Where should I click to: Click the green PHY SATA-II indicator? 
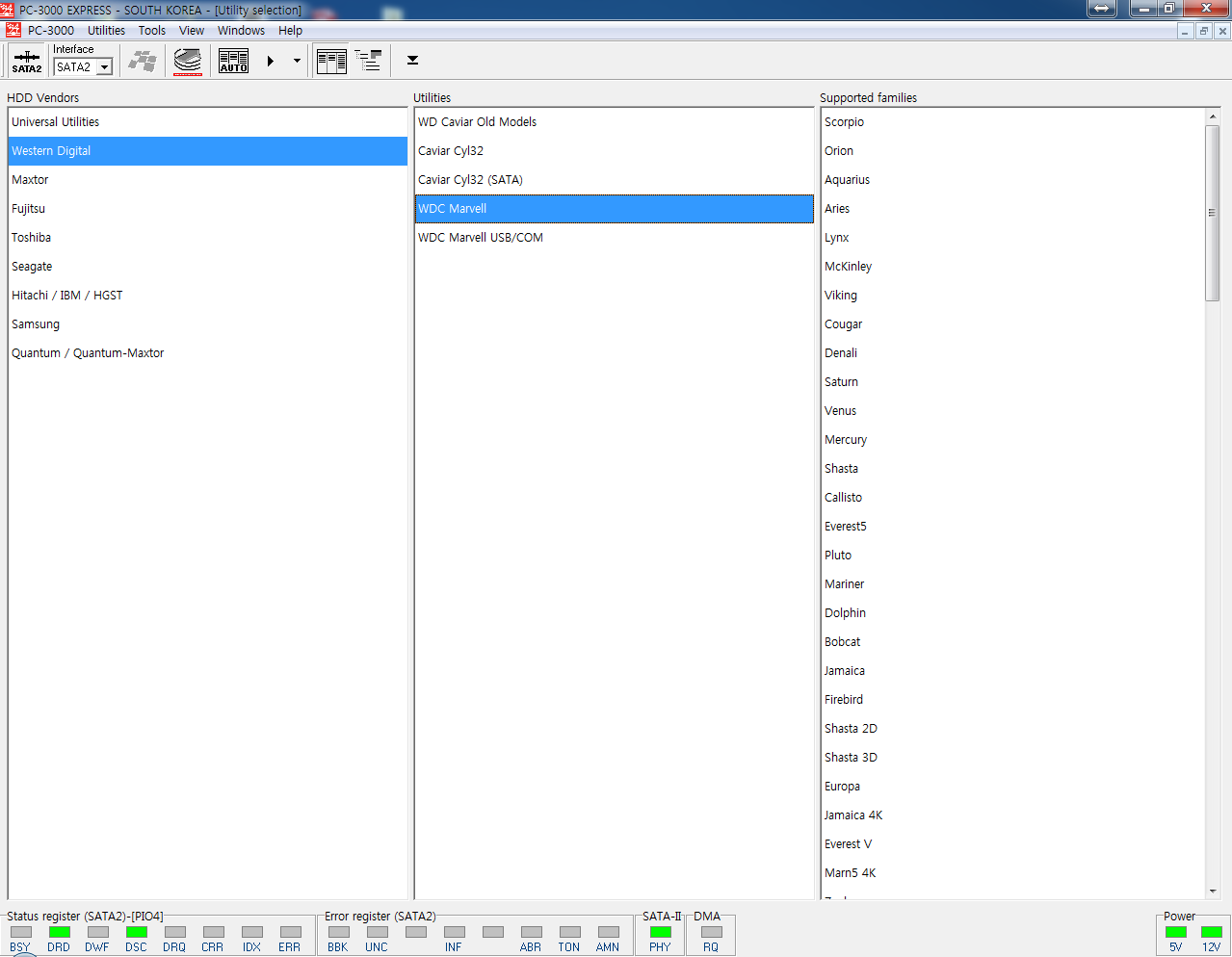point(660,932)
